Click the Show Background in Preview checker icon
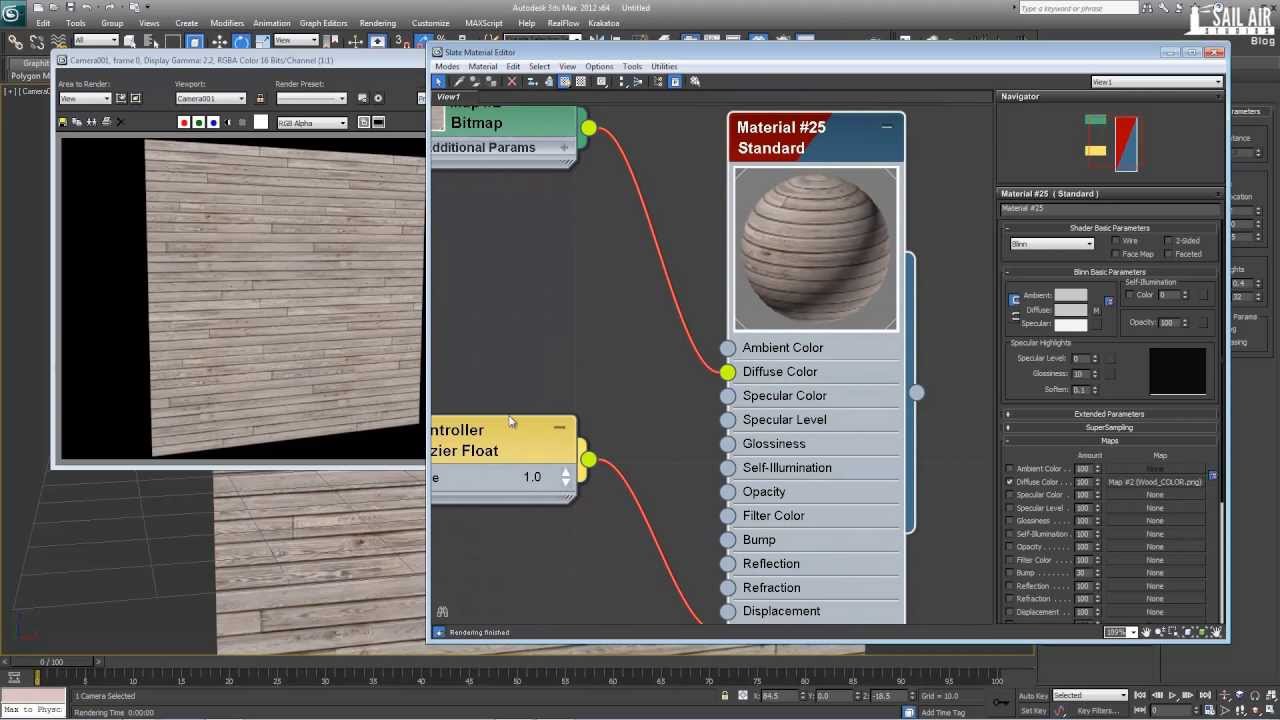This screenshot has height=720, width=1280. (581, 81)
